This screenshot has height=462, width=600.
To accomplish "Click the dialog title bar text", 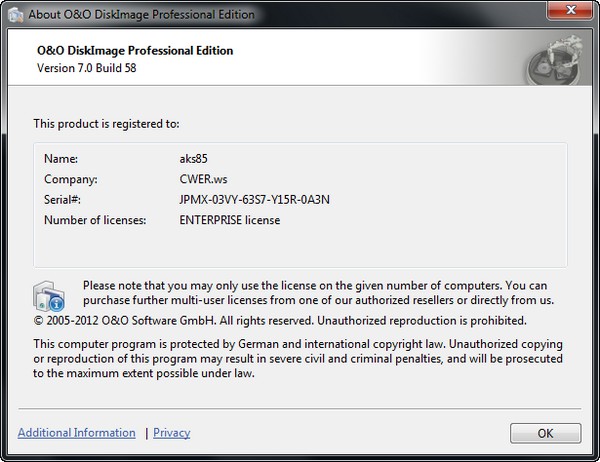I will (x=140, y=15).
